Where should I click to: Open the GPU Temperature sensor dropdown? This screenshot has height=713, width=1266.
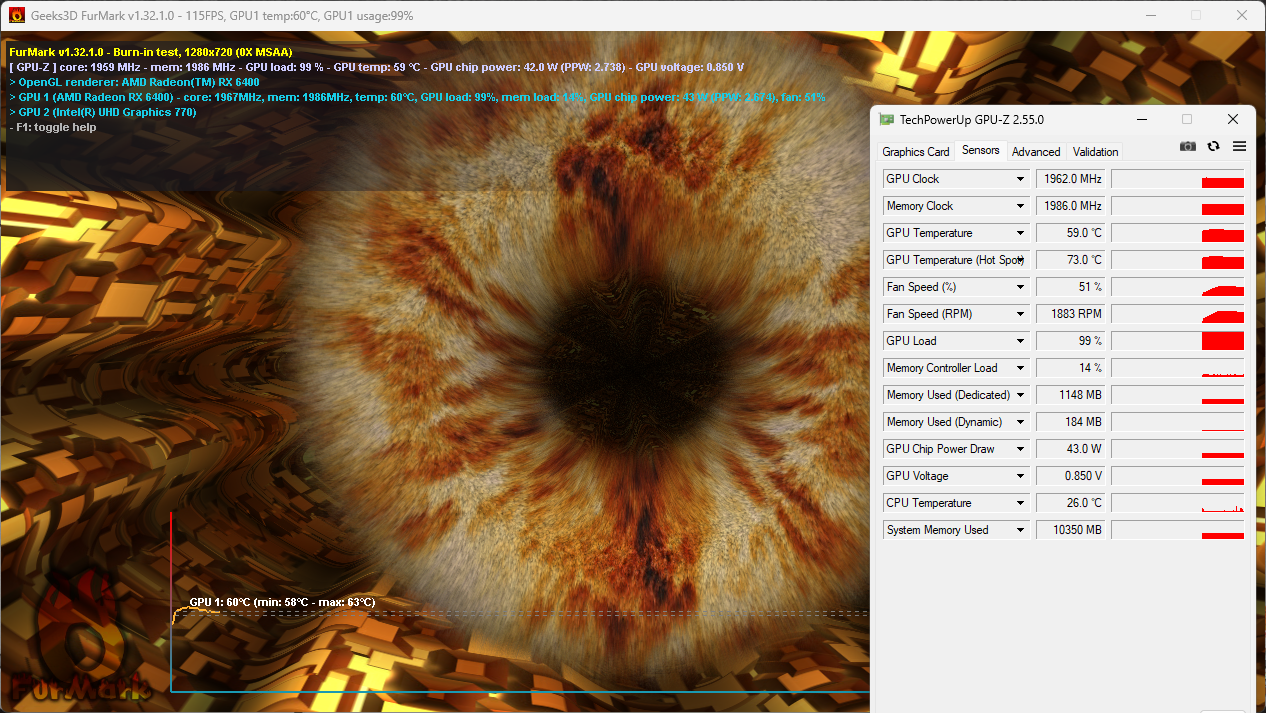[1020, 233]
